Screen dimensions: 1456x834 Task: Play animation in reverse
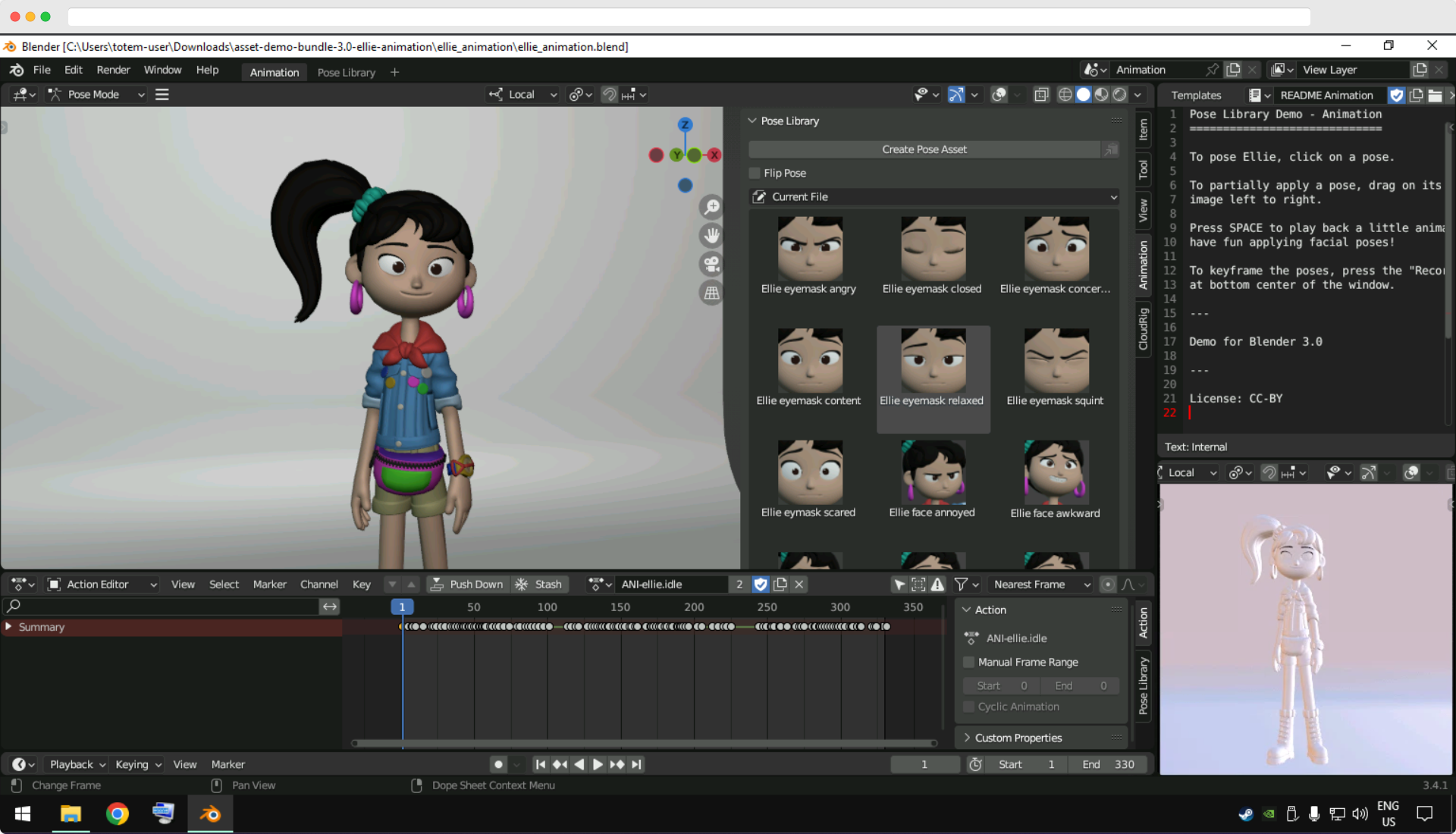[x=579, y=764]
